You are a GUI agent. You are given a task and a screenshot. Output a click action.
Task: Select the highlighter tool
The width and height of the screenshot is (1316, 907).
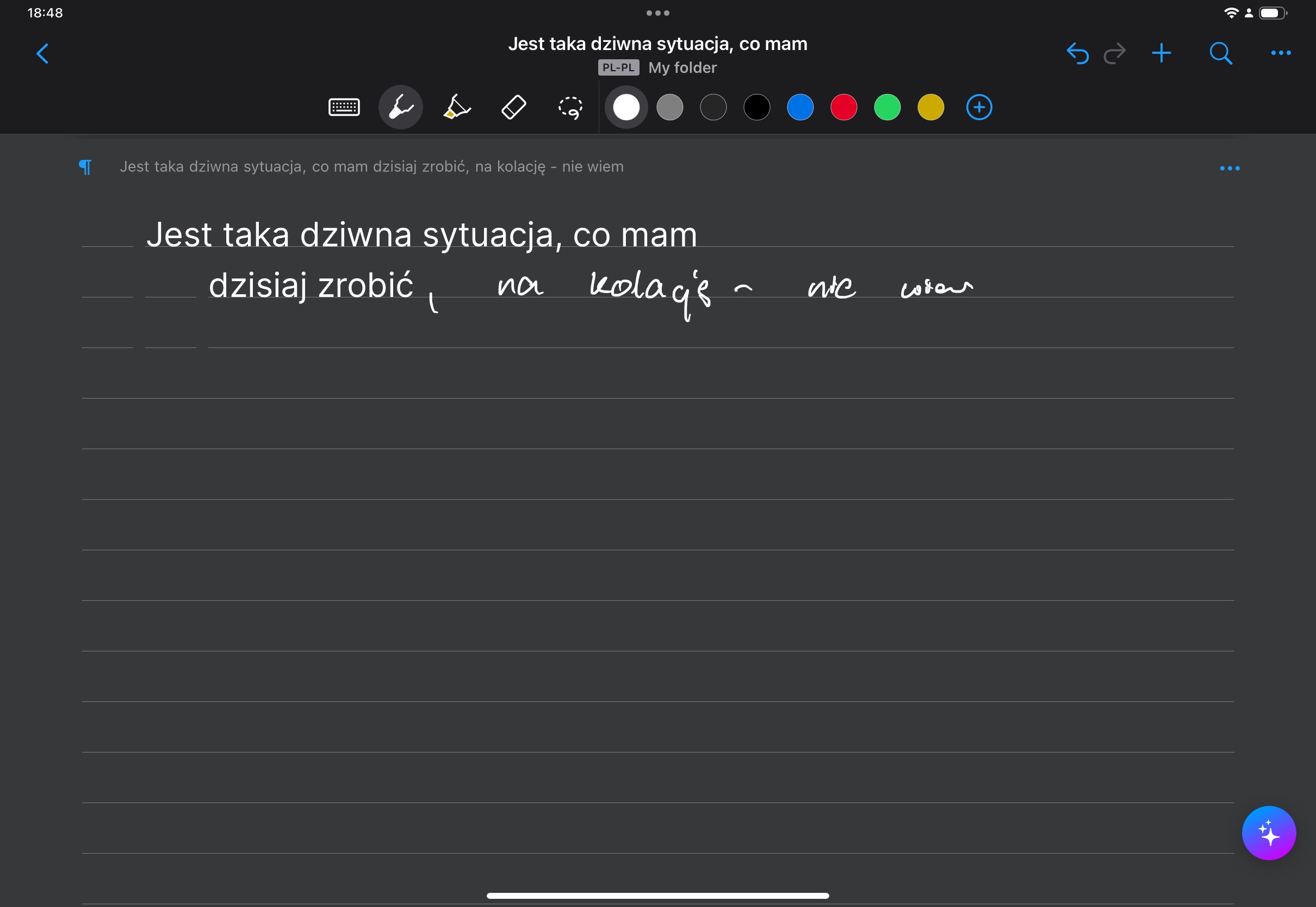coord(457,108)
